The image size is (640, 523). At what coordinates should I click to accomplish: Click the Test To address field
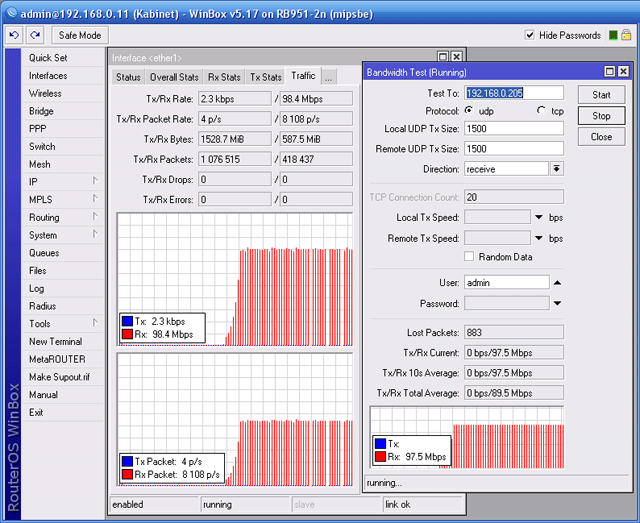514,93
